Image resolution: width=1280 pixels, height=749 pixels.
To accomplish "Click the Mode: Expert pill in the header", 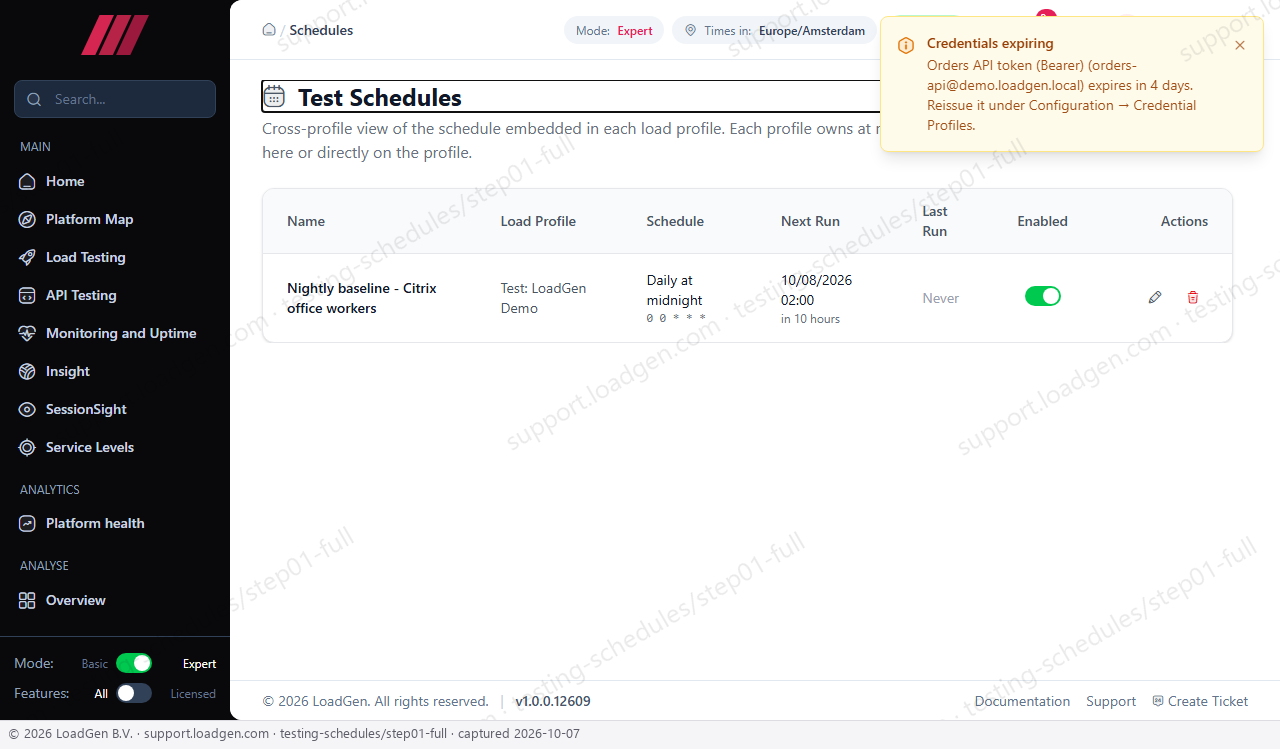I will pyautogui.click(x=614, y=31).
